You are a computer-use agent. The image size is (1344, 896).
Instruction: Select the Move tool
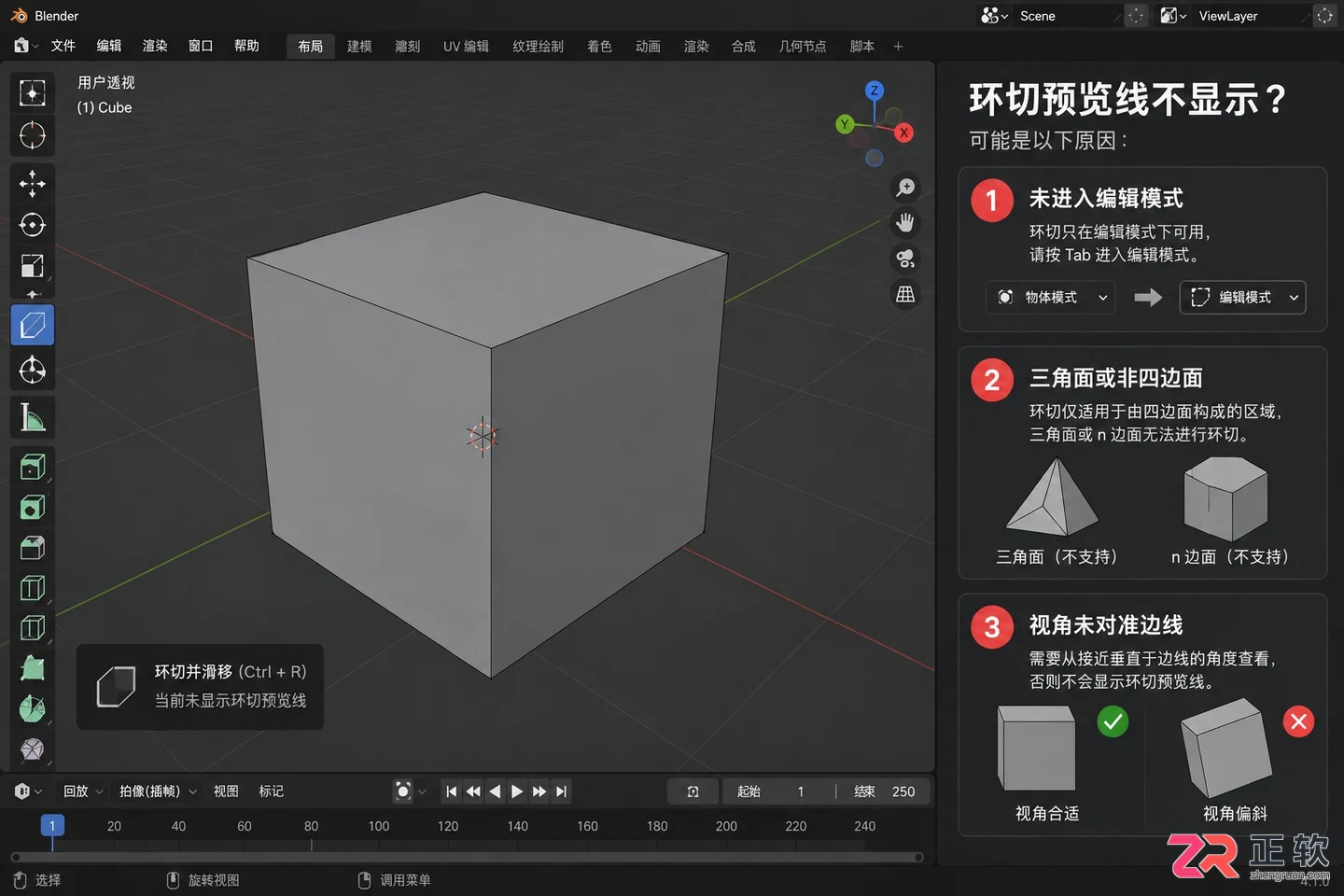[33, 183]
